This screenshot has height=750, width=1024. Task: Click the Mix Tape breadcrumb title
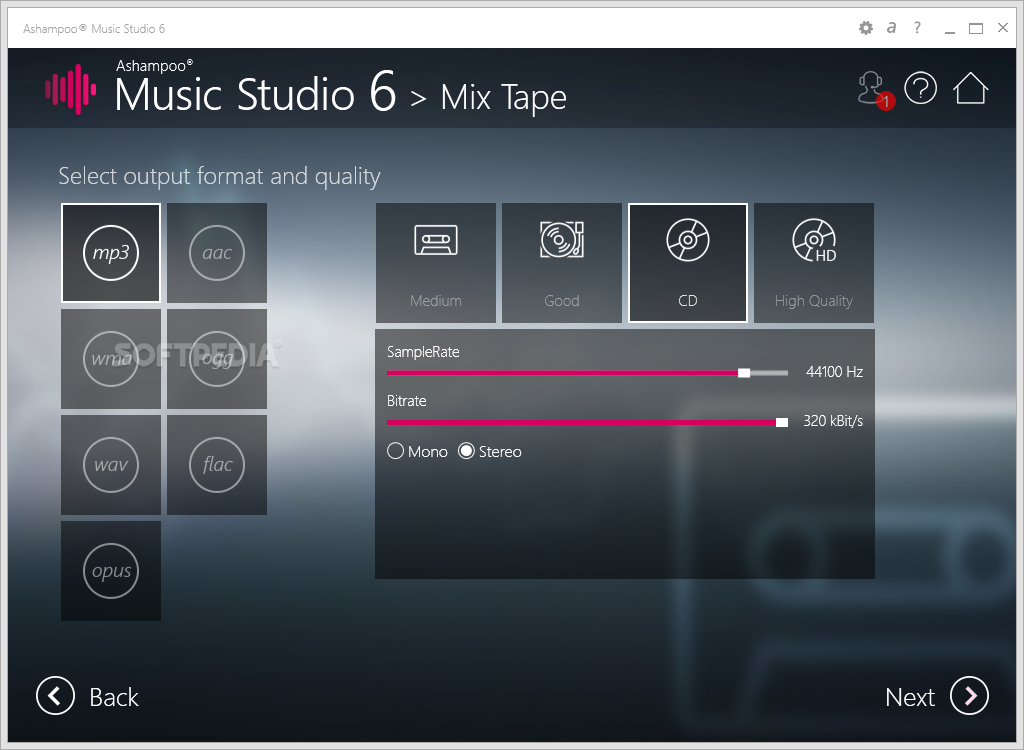tap(504, 99)
